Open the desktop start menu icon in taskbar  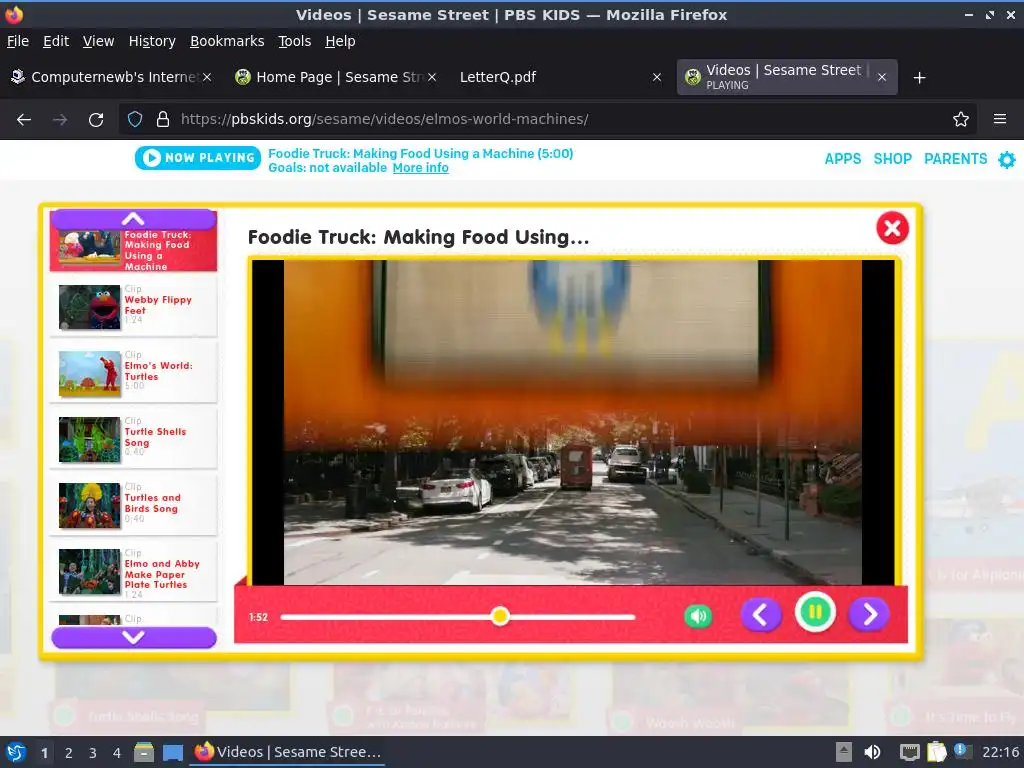coord(16,752)
